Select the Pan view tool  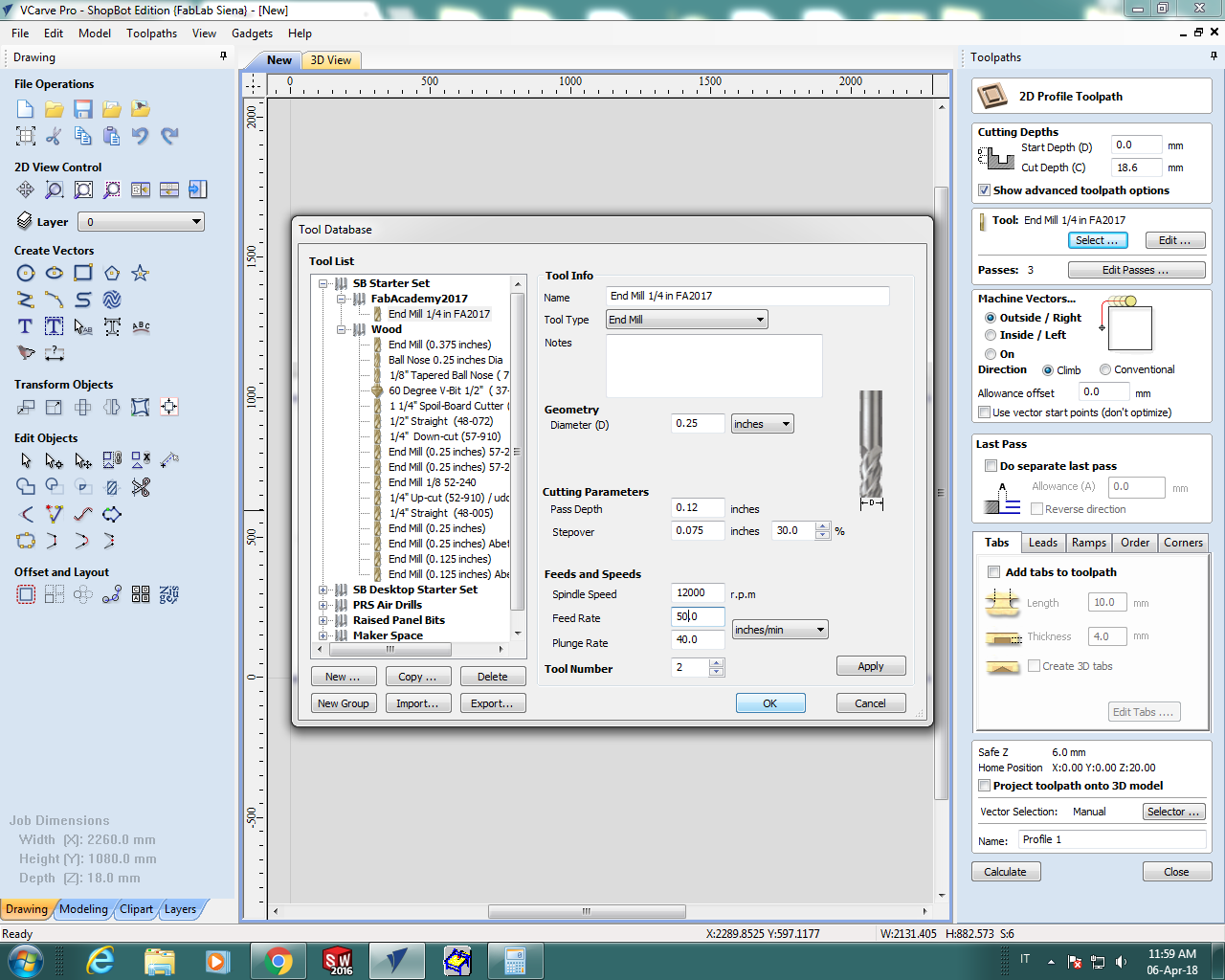point(26,189)
